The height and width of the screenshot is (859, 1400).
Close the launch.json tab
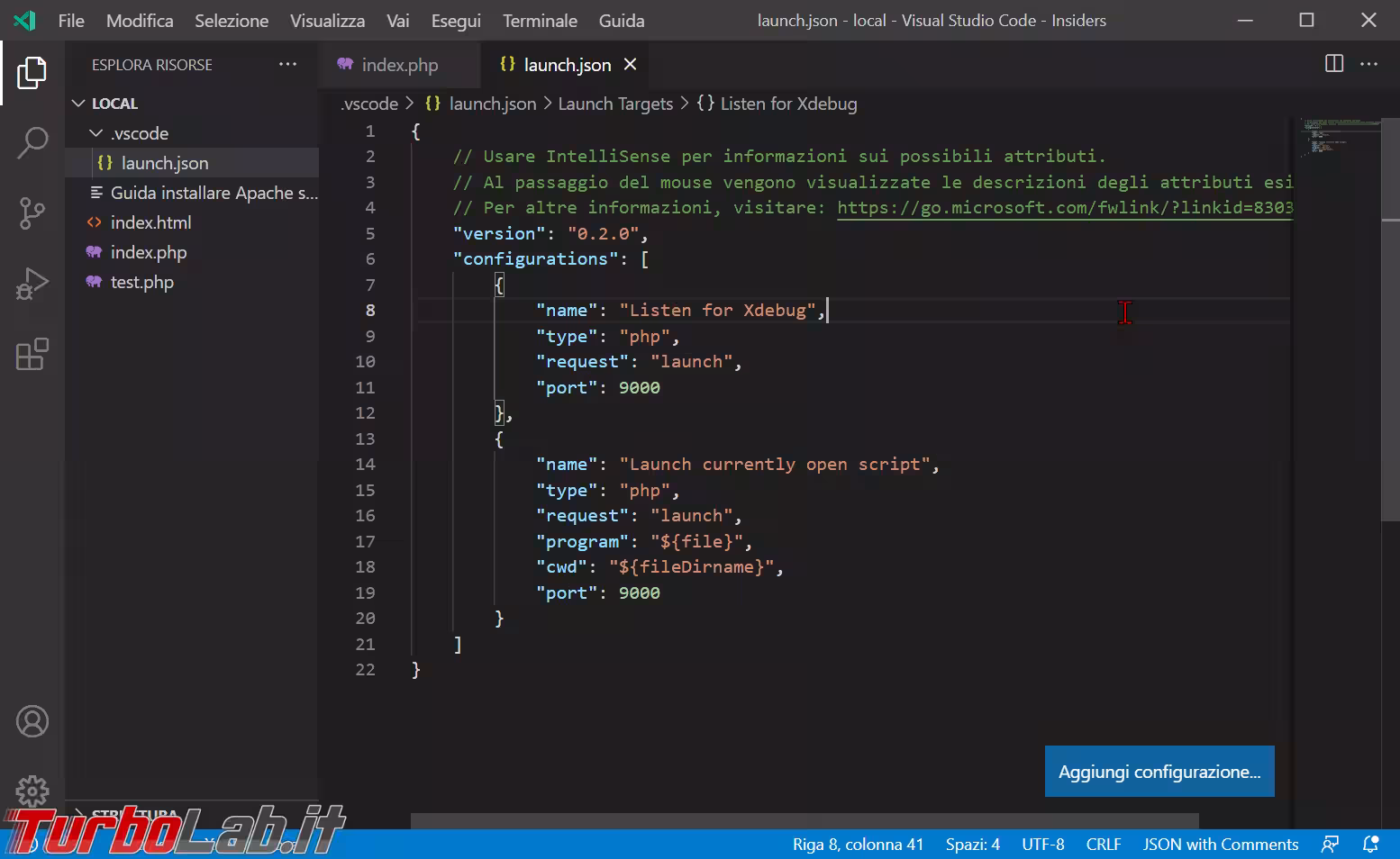coord(631,65)
